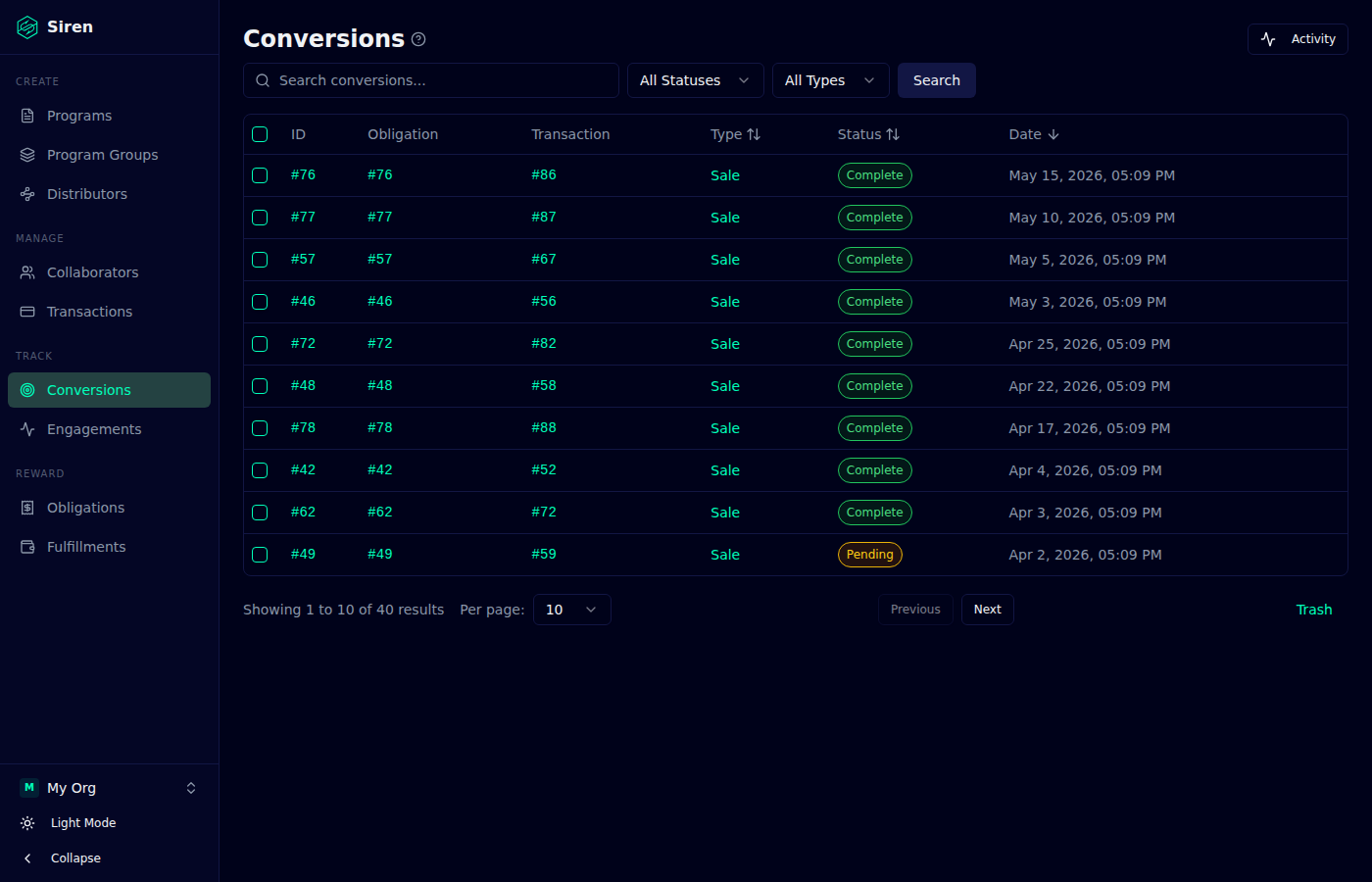Open obligation #77 link

(380, 217)
